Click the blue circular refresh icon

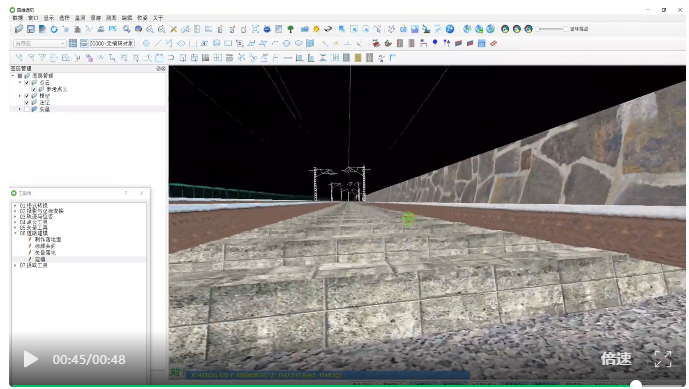[54, 29]
